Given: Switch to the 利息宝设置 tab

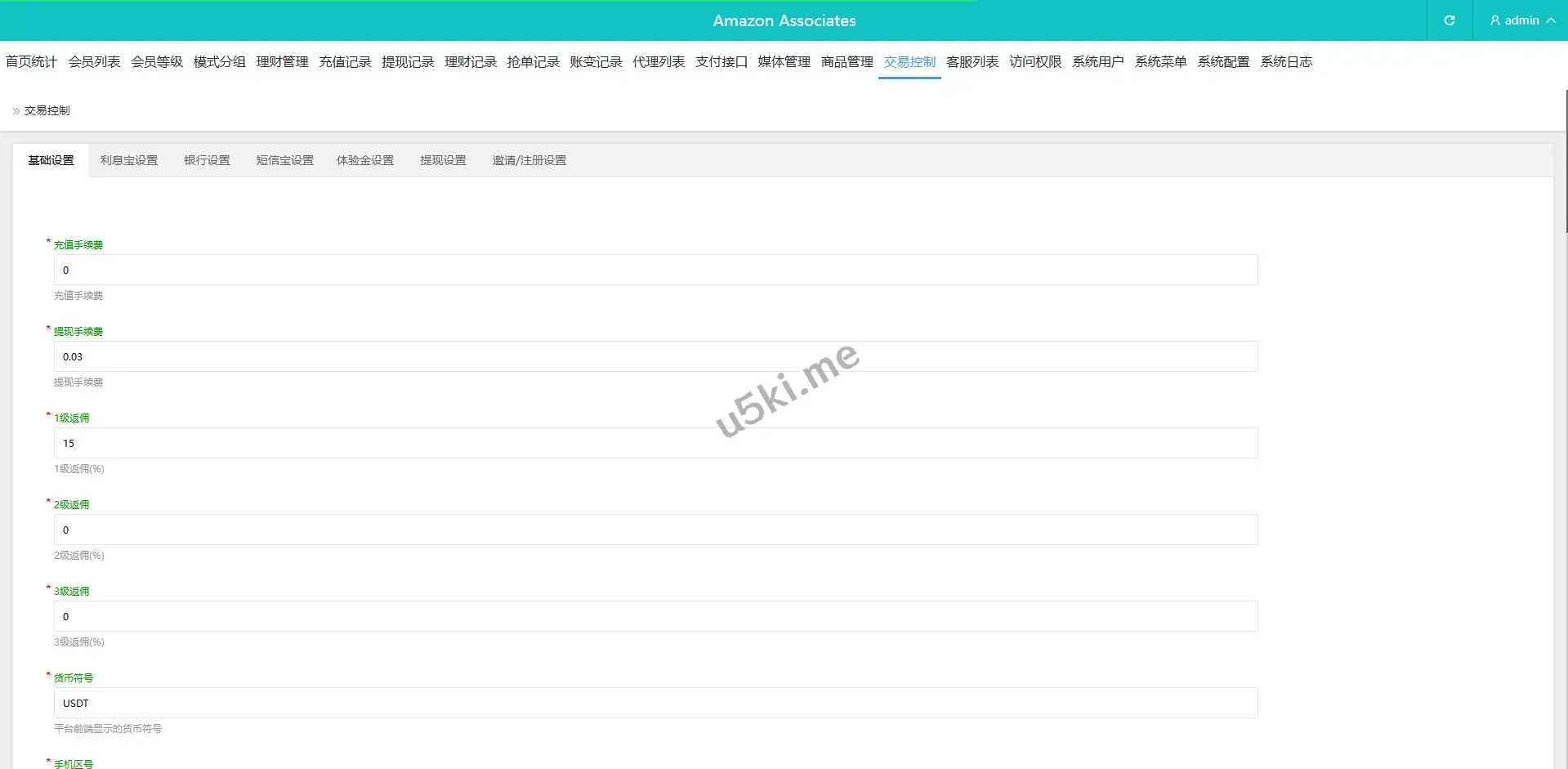Looking at the screenshot, I should [x=129, y=161].
